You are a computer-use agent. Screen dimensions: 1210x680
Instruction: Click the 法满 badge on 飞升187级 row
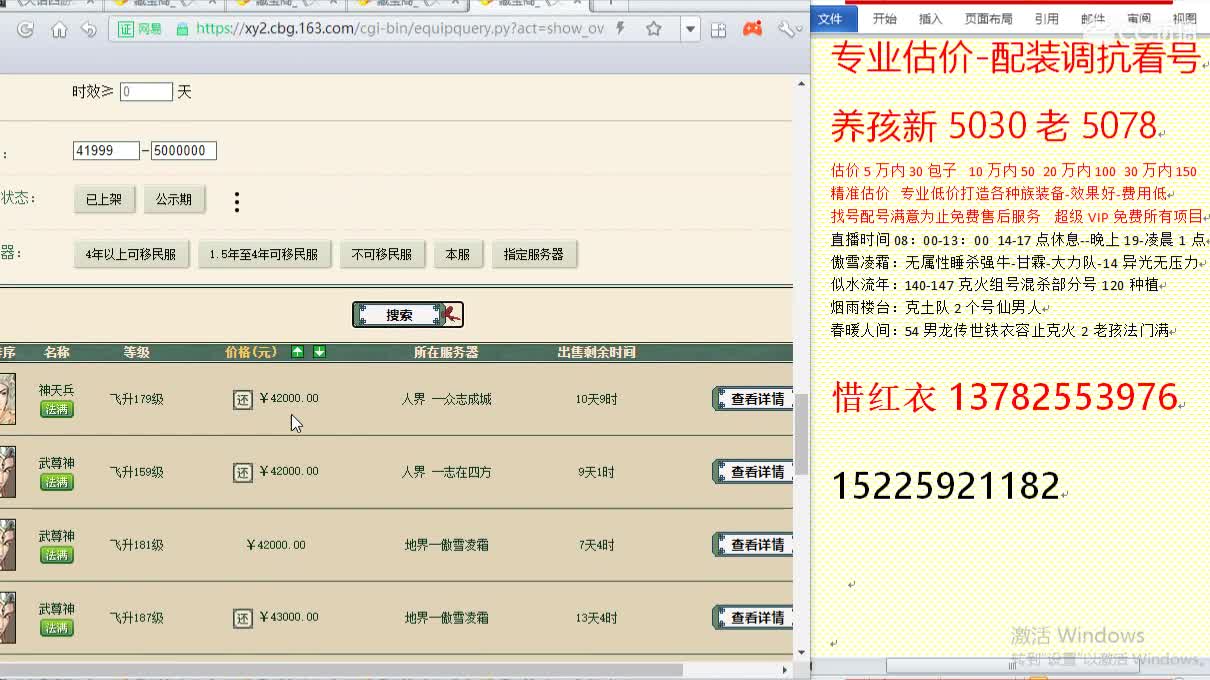(57, 628)
